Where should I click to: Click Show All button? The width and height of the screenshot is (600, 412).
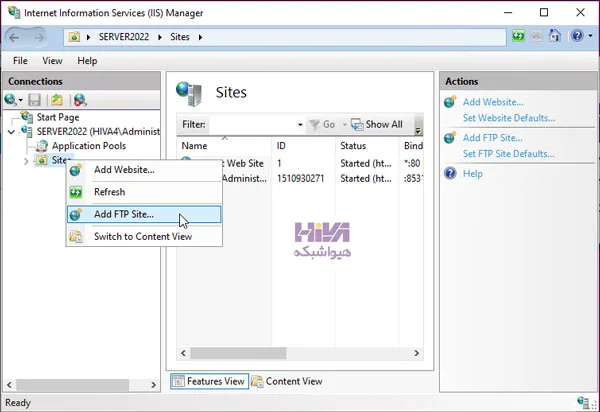(377, 125)
